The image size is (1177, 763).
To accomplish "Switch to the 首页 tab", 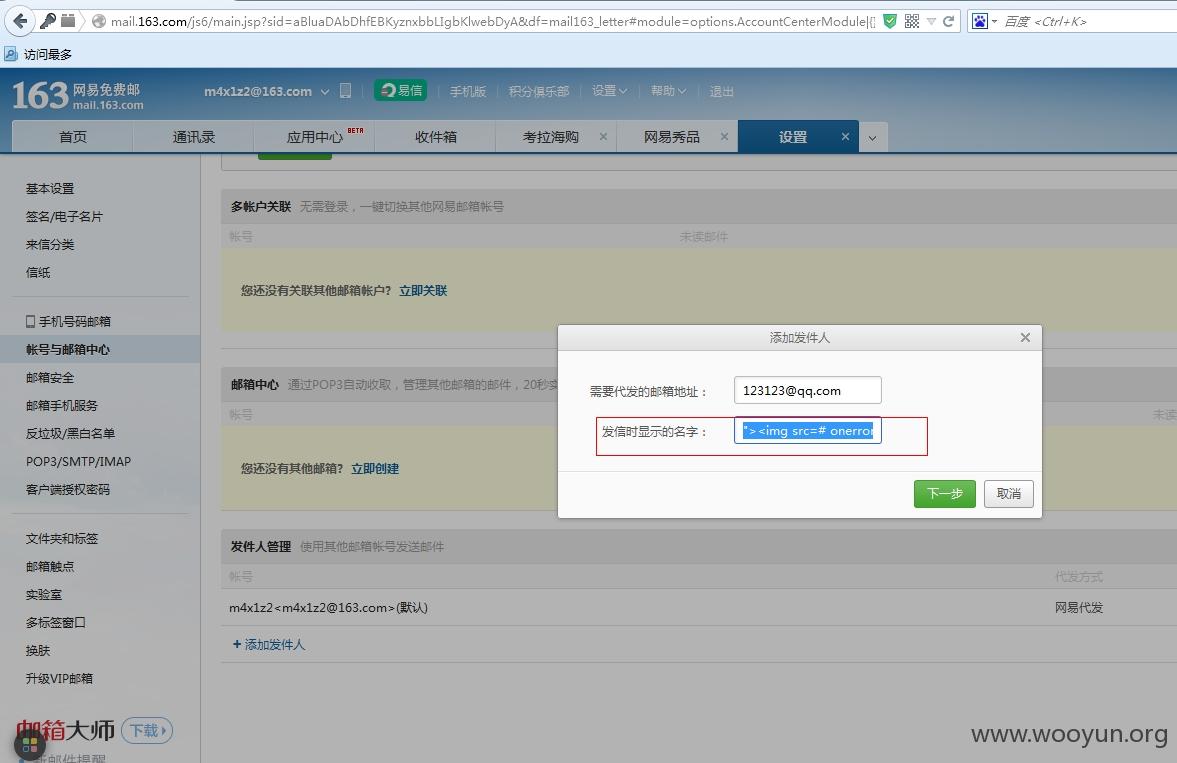I will click(x=73, y=137).
